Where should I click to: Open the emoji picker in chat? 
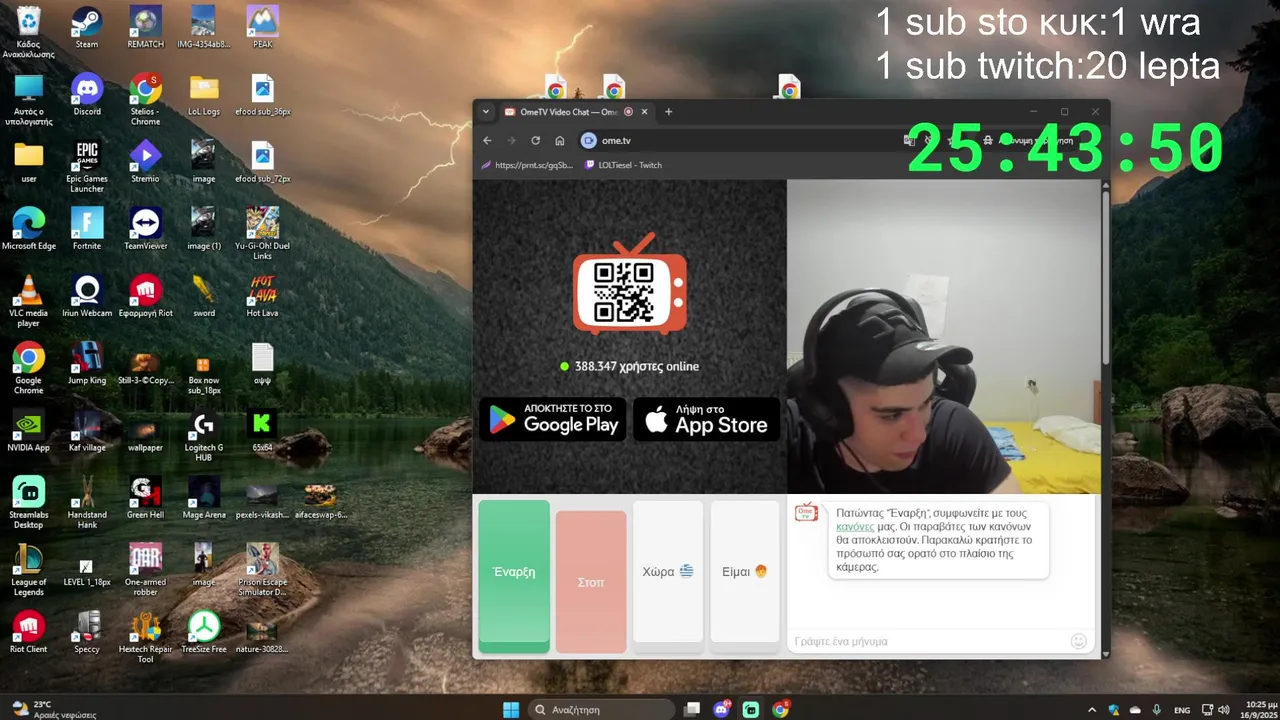[1078, 641]
